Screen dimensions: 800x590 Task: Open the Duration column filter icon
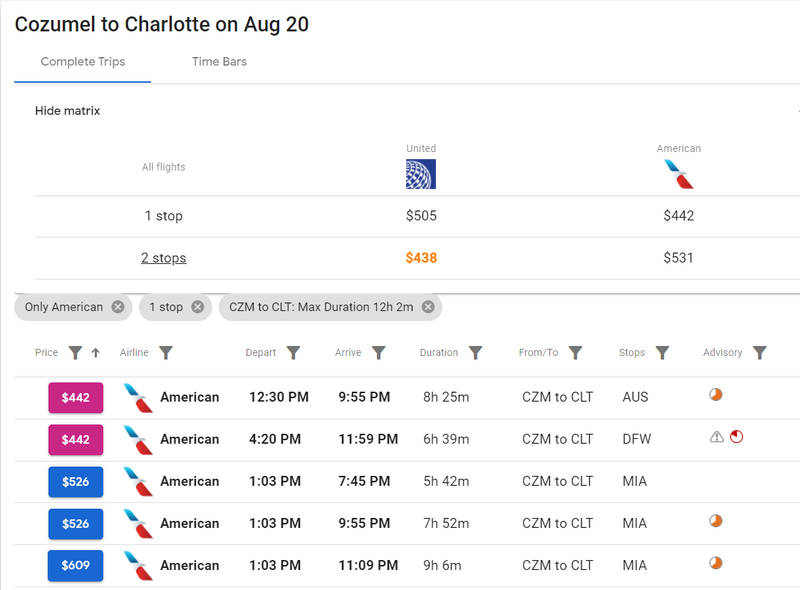(476, 353)
